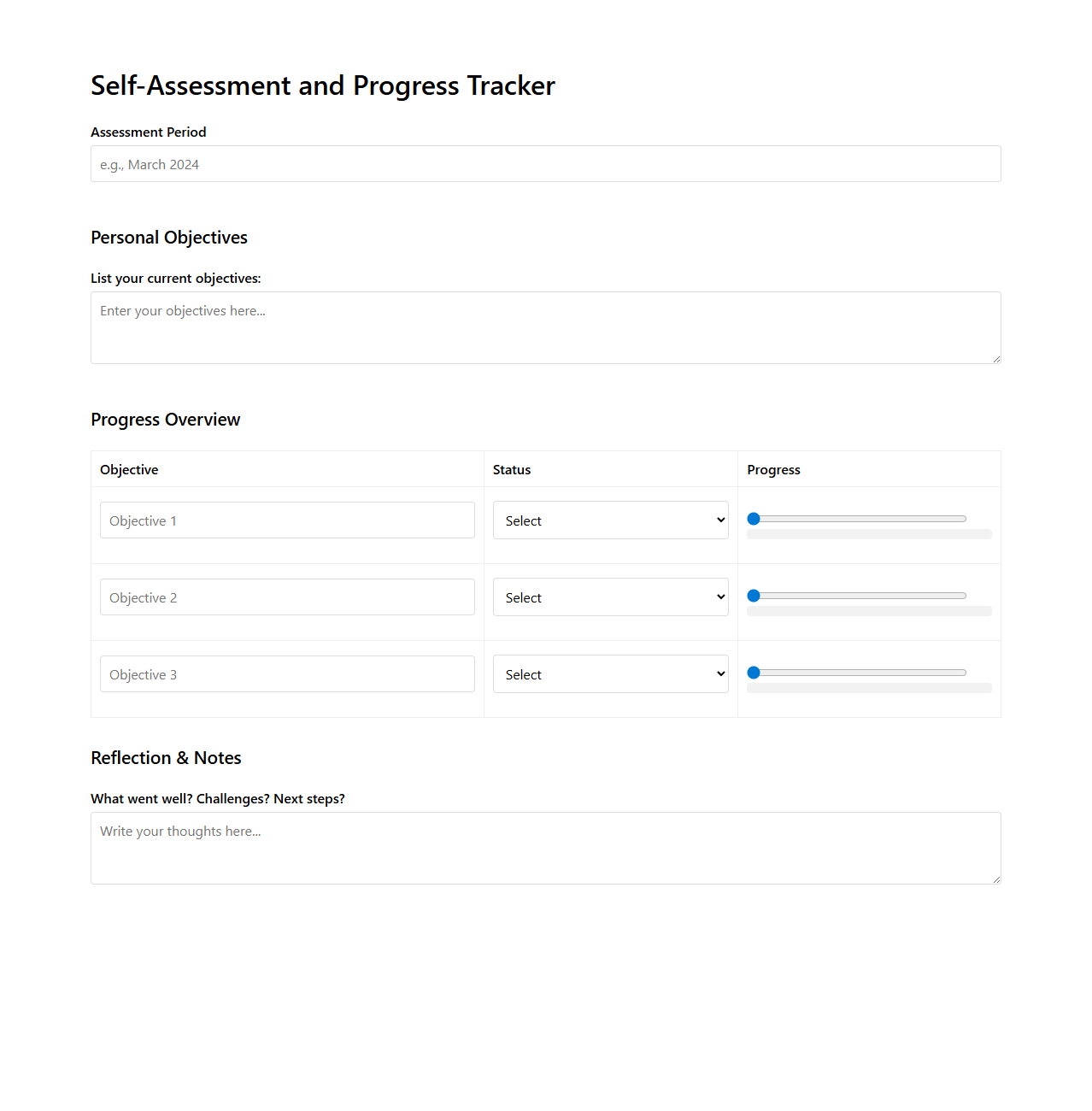Click the Objective 3 text field
Viewport: 1092px width, 1111px height.
pyautogui.click(x=287, y=673)
